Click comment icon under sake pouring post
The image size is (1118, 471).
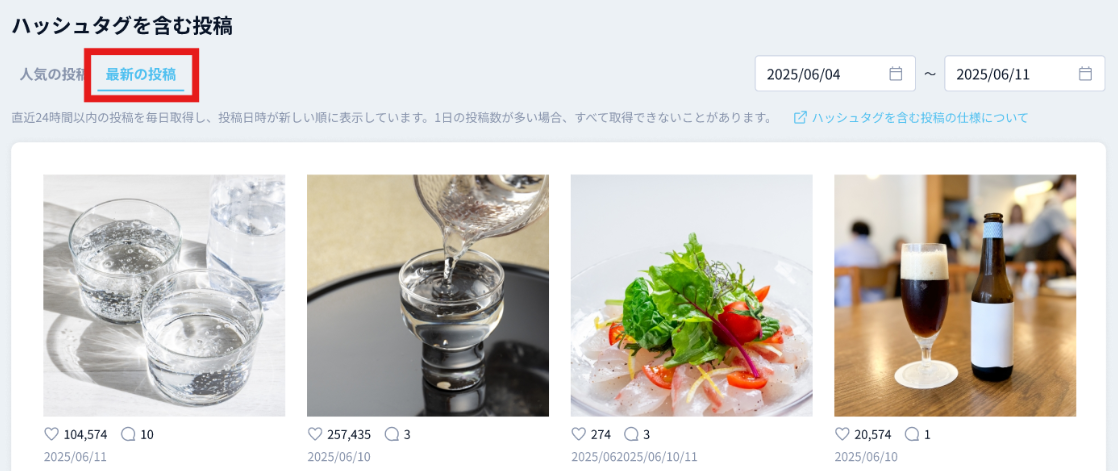tap(391, 434)
